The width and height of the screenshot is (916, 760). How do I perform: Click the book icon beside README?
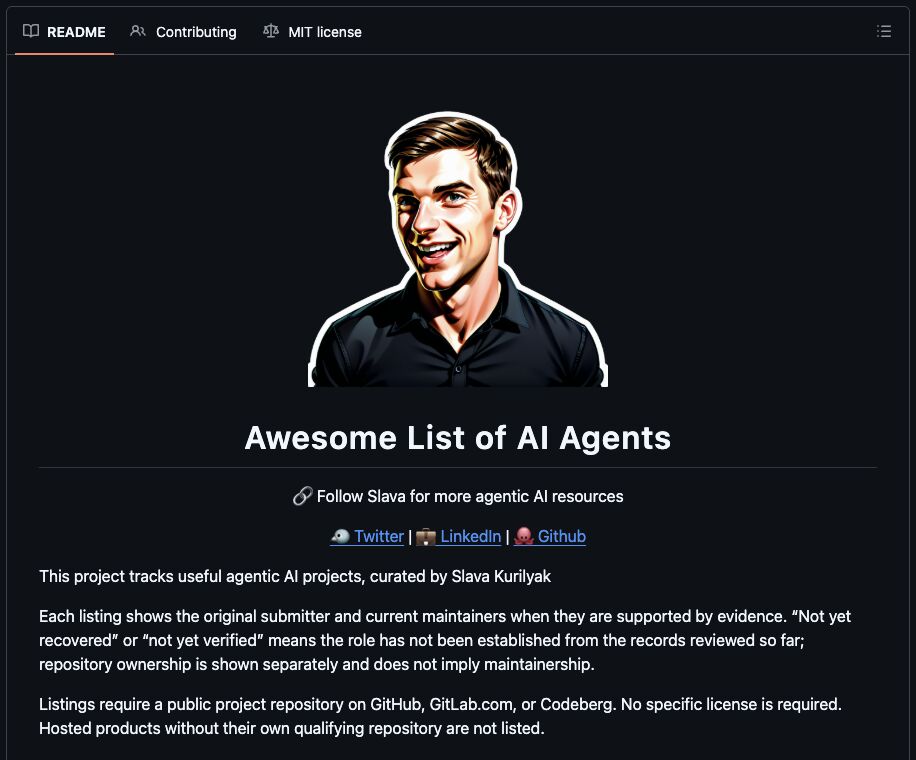coord(31,31)
